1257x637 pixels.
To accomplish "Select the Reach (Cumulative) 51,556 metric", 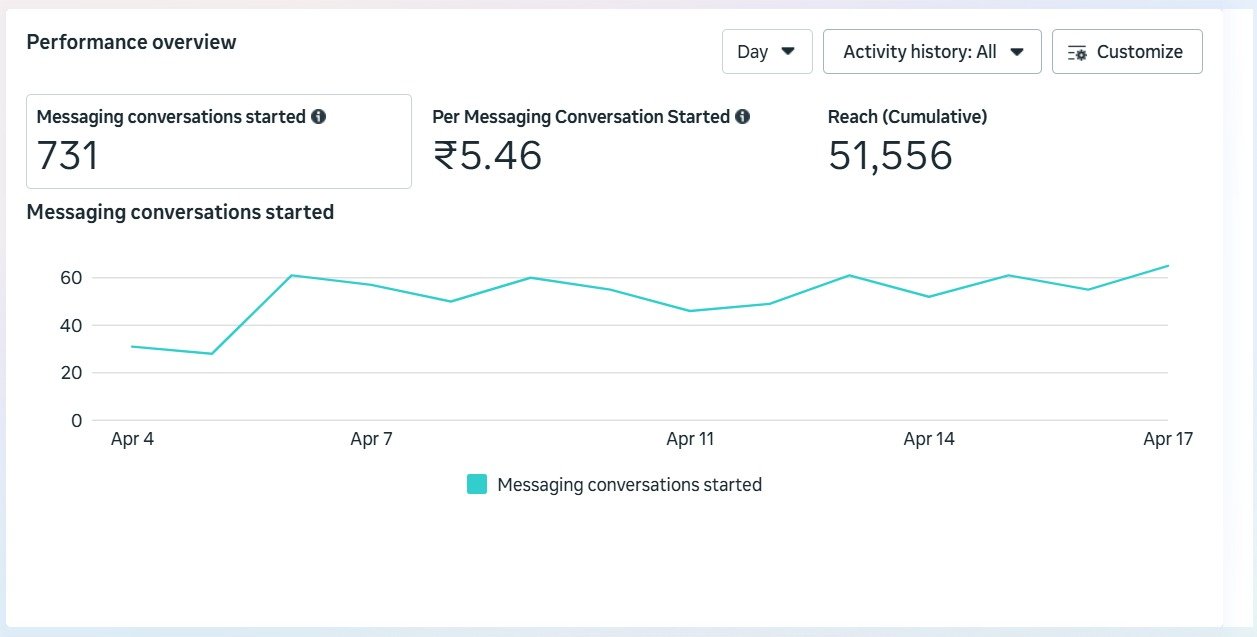I will tap(890, 155).
